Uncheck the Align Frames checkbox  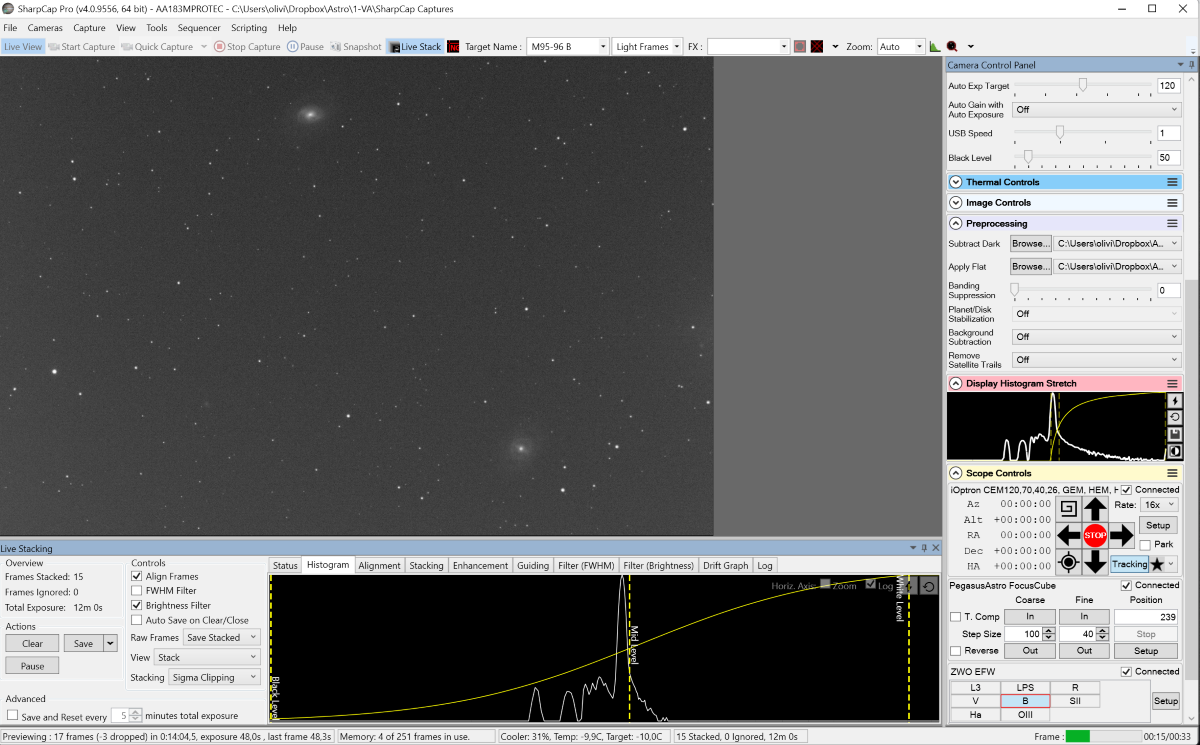[x=137, y=576]
